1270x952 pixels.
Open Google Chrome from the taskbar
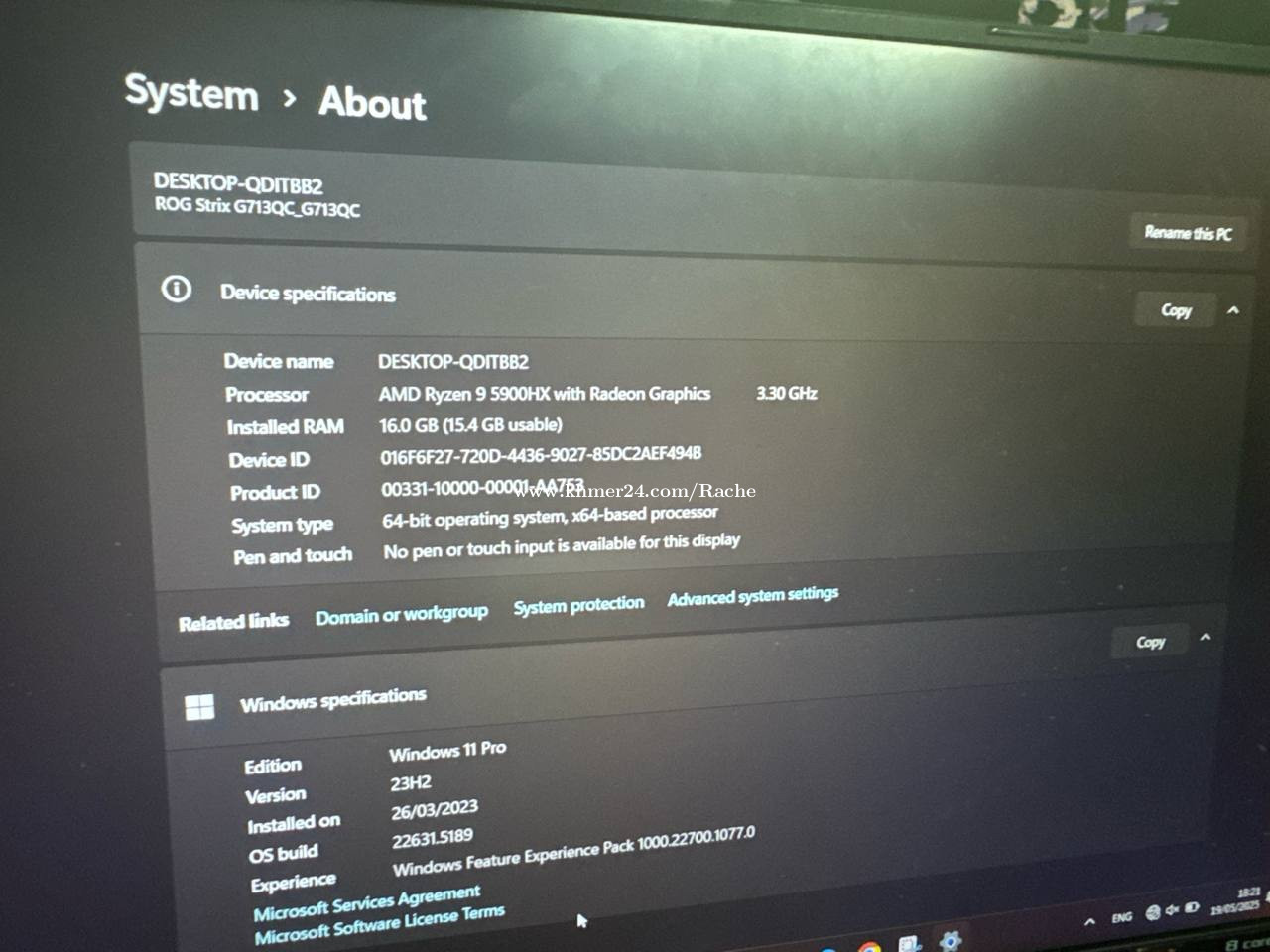[869, 946]
